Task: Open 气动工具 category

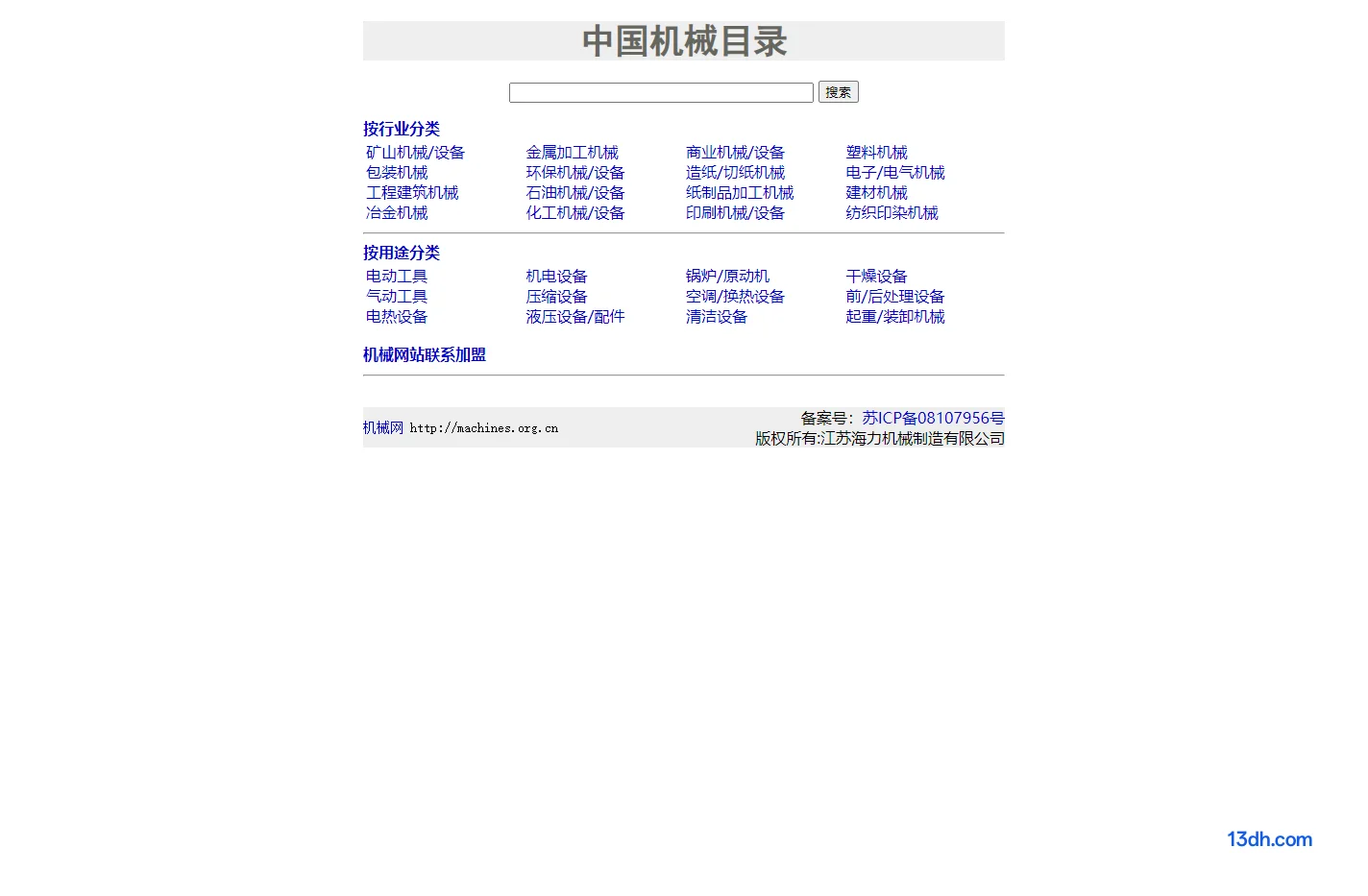Action: [x=397, y=297]
